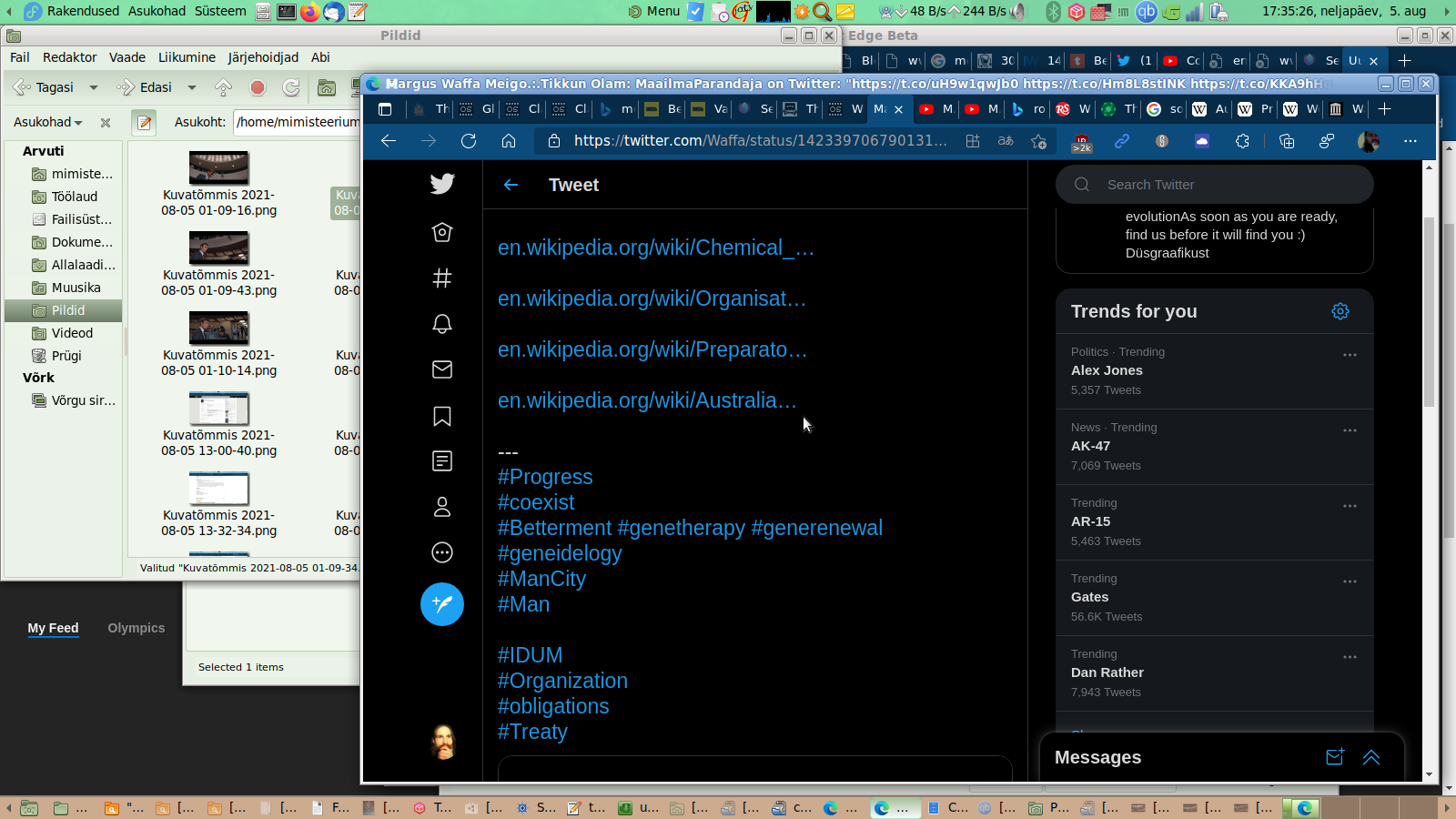Open the Redaktor menu
This screenshot has width=1456, height=819.
69,57
